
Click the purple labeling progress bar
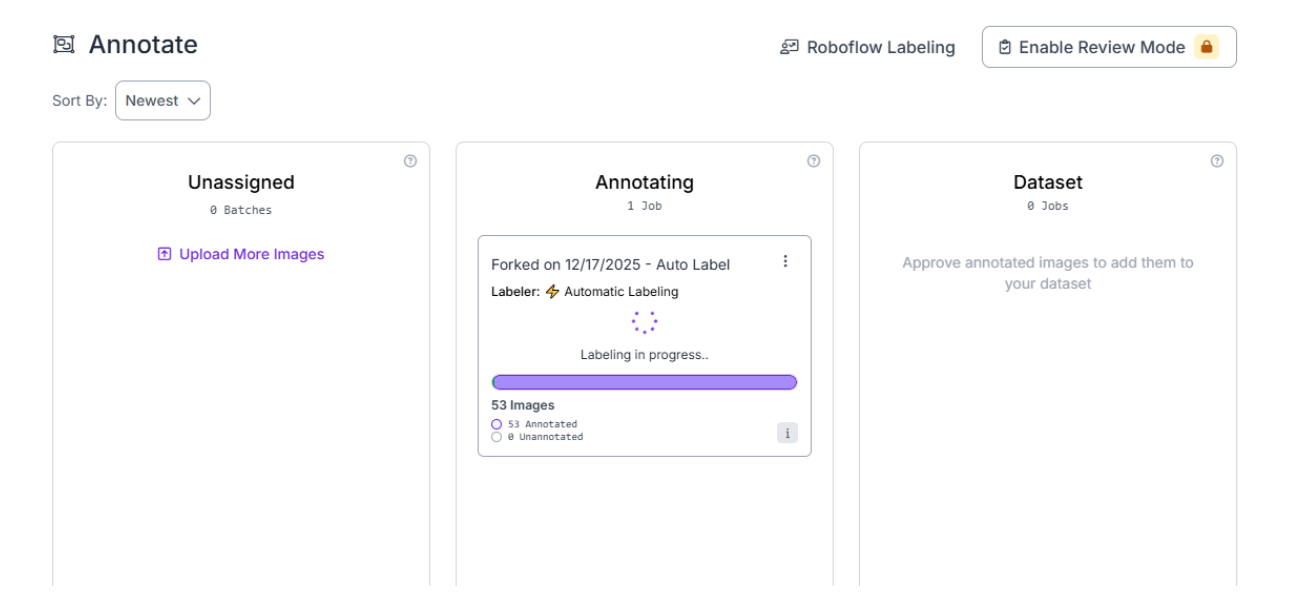(x=644, y=382)
